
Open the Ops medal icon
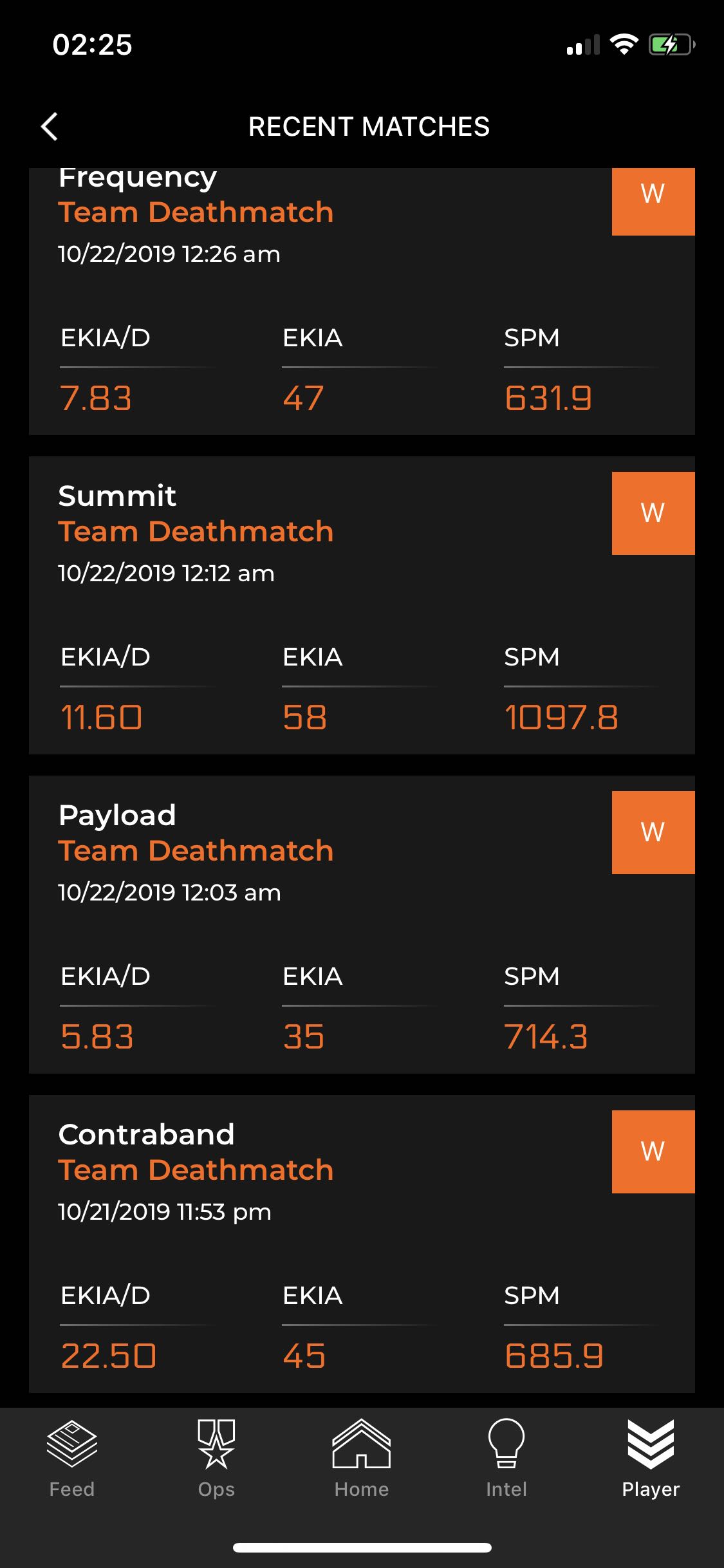click(216, 1444)
